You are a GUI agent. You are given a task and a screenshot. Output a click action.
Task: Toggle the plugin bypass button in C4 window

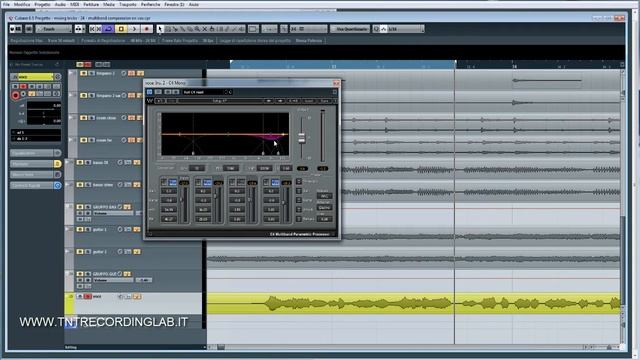pos(149,92)
